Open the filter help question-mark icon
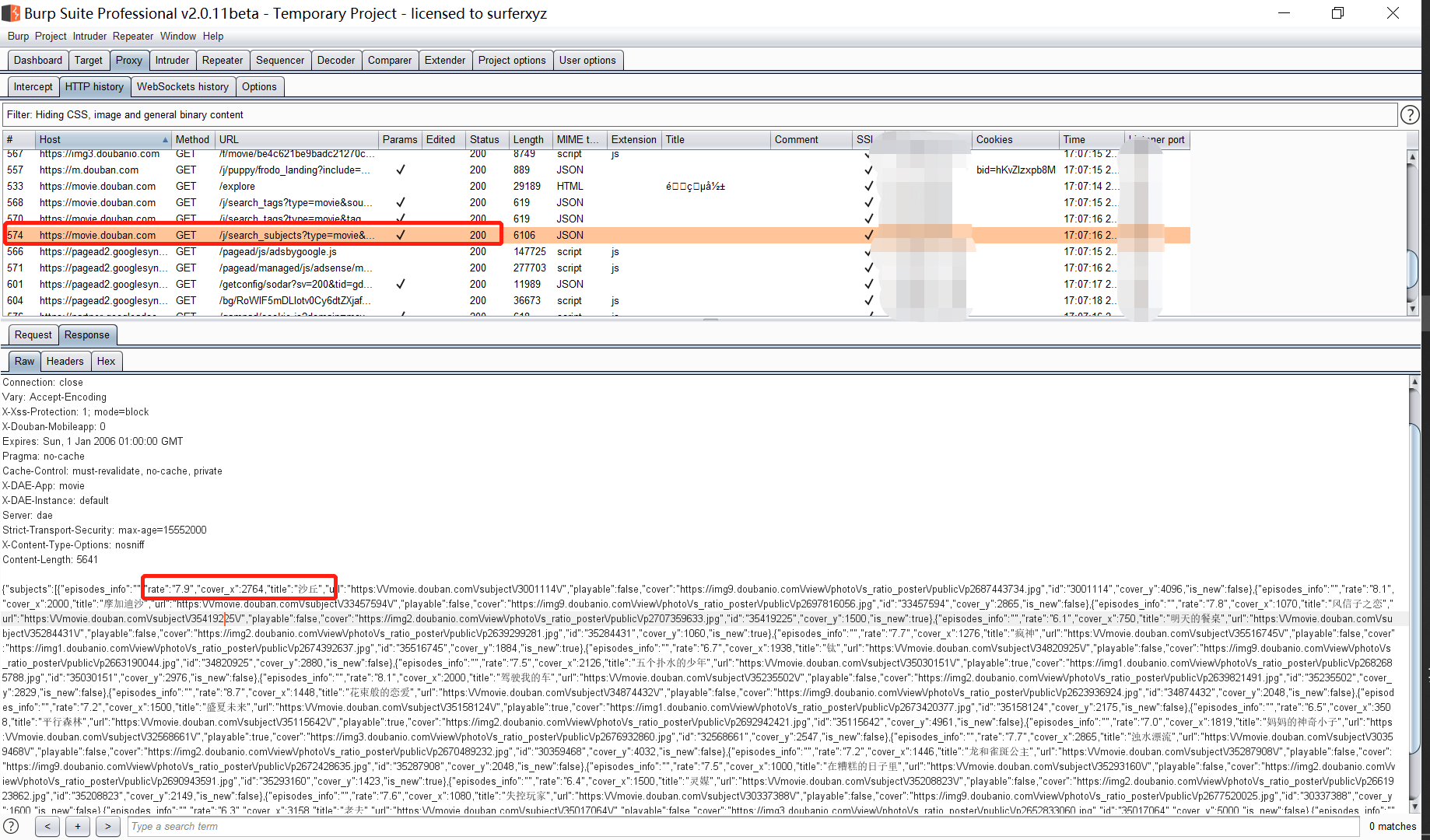 pos(1409,115)
